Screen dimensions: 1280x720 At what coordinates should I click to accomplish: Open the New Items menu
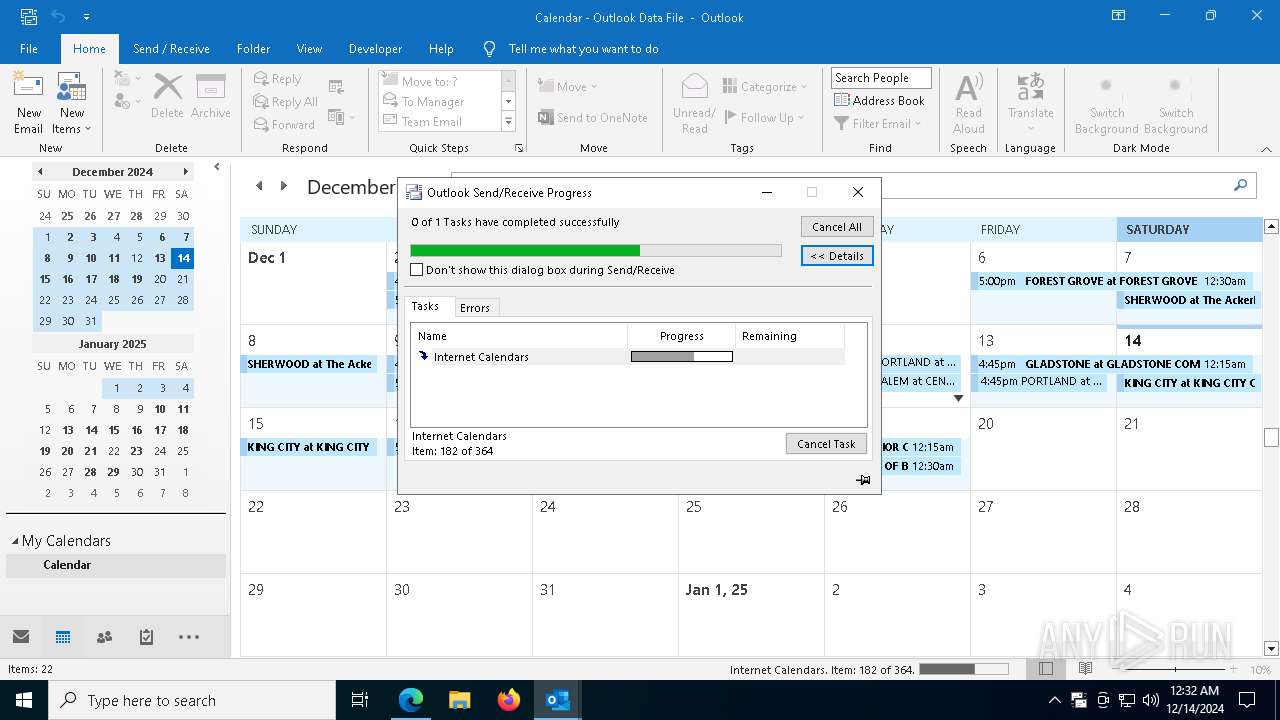pos(71,104)
